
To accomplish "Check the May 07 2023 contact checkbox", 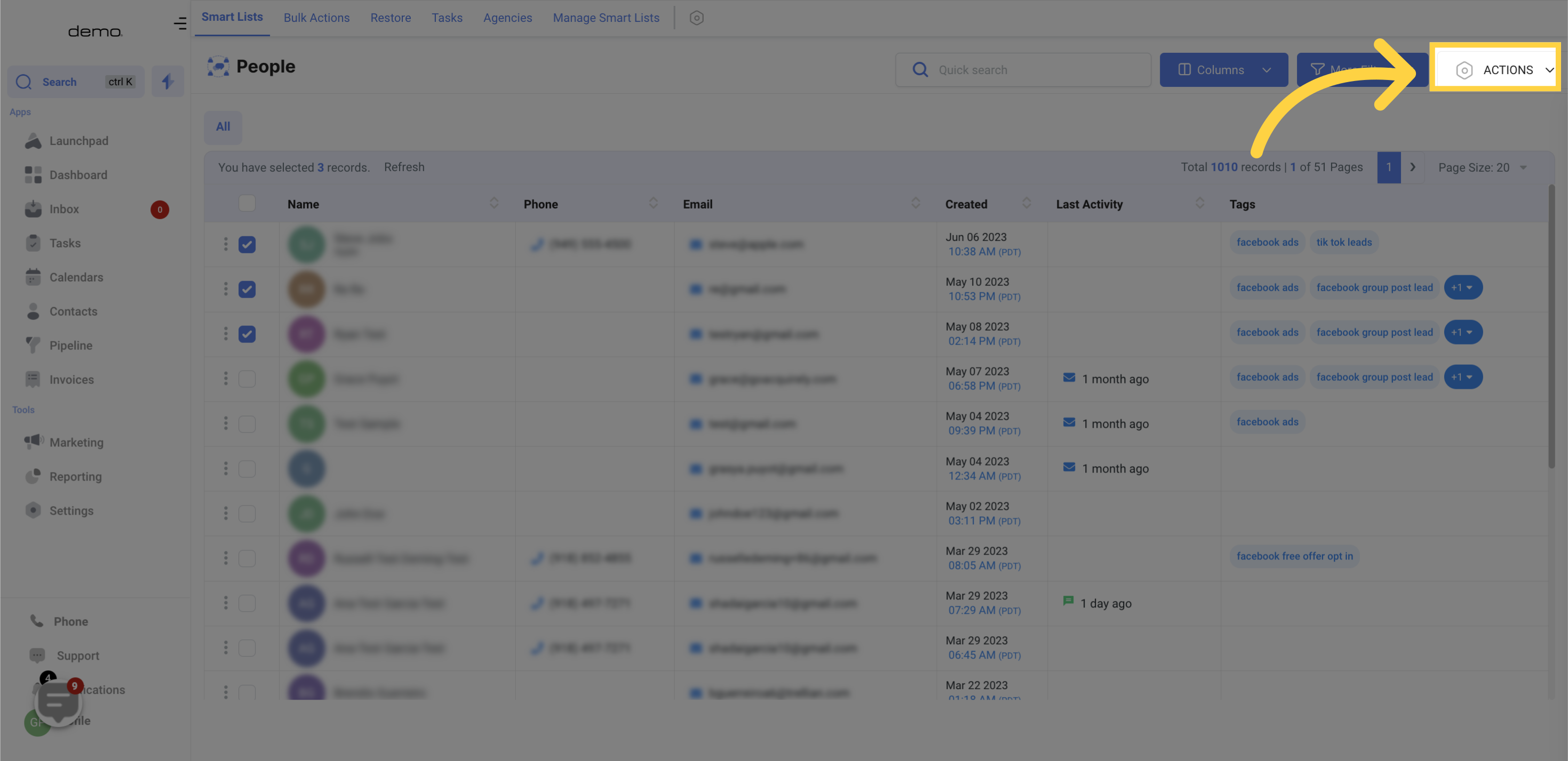I will point(246,379).
